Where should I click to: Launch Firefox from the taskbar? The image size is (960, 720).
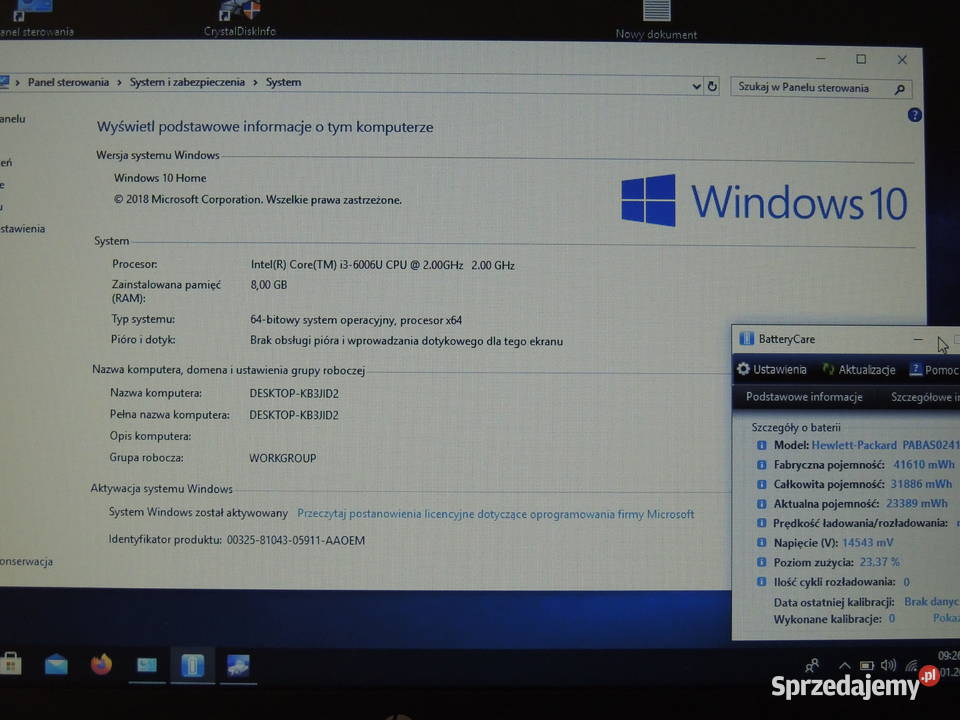tap(102, 664)
